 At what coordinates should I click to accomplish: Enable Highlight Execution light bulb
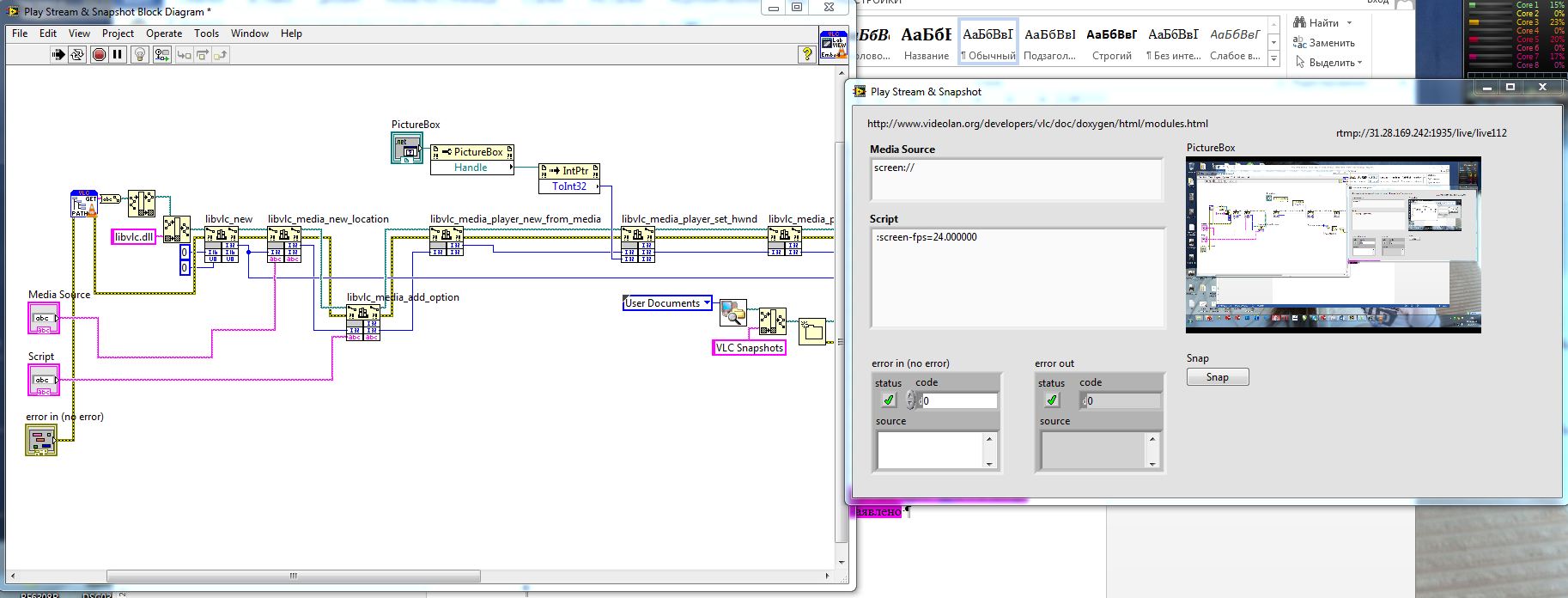[x=140, y=55]
